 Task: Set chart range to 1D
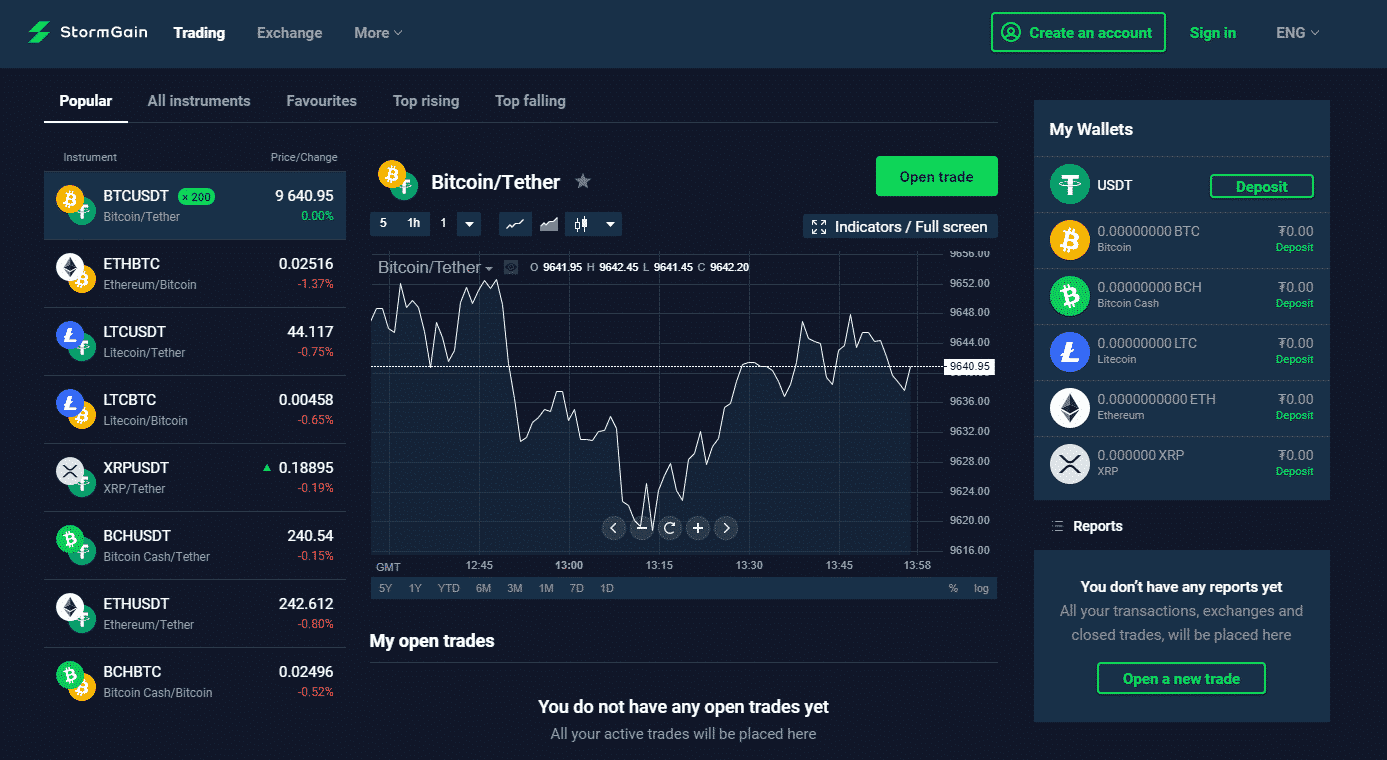click(606, 588)
